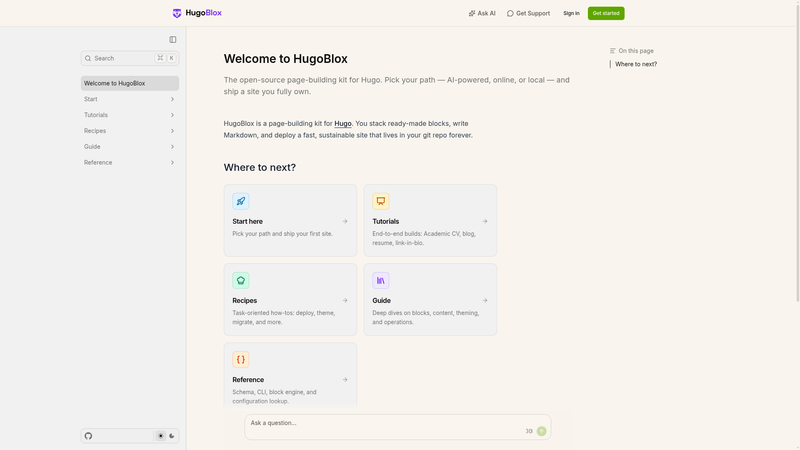
Task: Open Ask AI sparkle icon
Action: pyautogui.click(x=472, y=13)
